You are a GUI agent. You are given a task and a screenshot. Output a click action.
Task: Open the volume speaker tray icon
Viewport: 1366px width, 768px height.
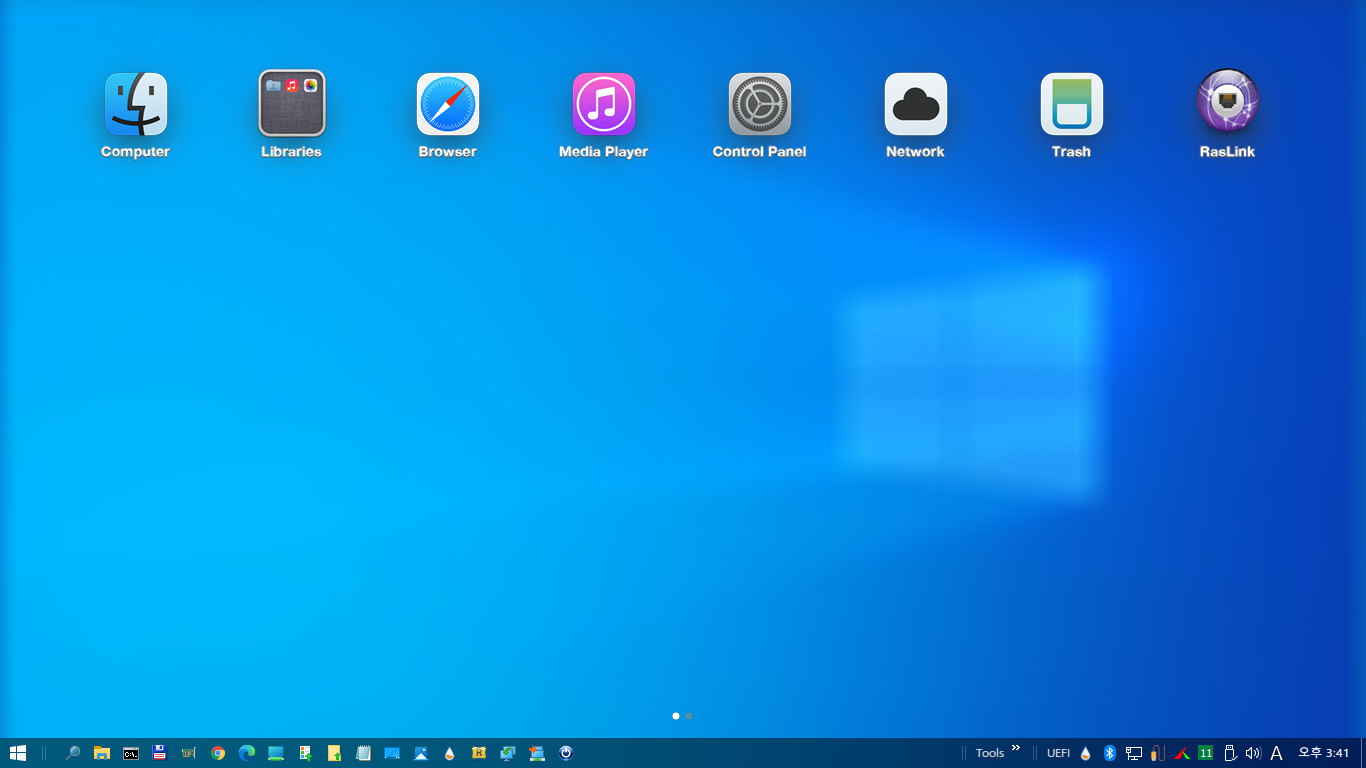(x=1253, y=753)
